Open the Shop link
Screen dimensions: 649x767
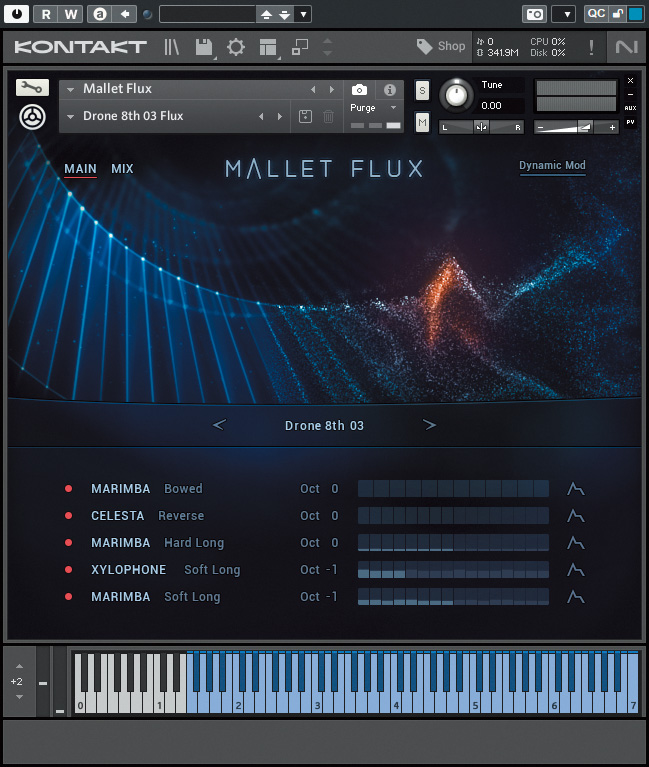[441, 46]
